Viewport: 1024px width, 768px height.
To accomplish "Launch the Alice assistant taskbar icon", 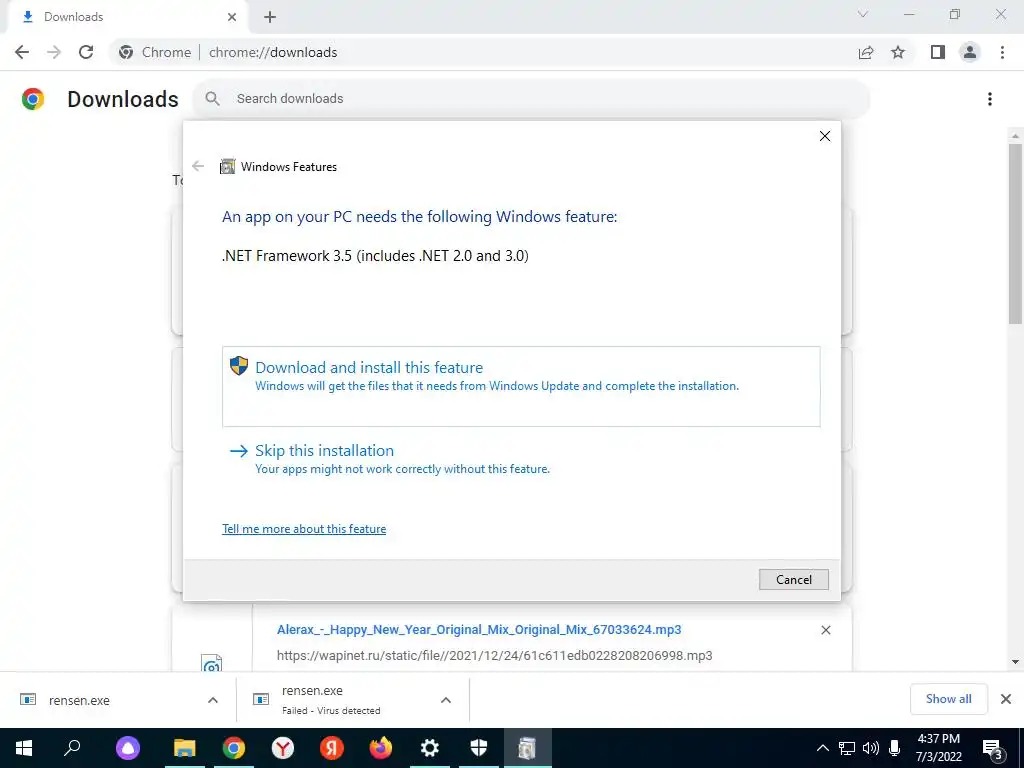I will pos(128,748).
